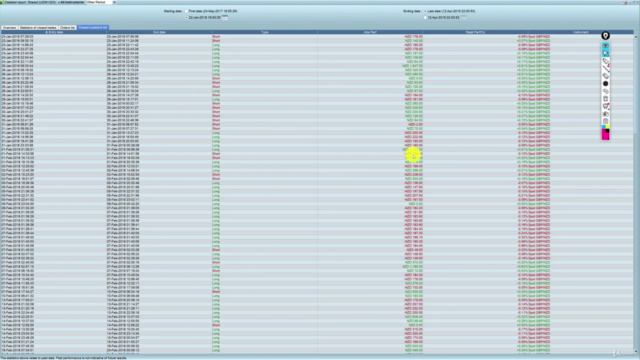Select the Closed positions list tab

93,27
